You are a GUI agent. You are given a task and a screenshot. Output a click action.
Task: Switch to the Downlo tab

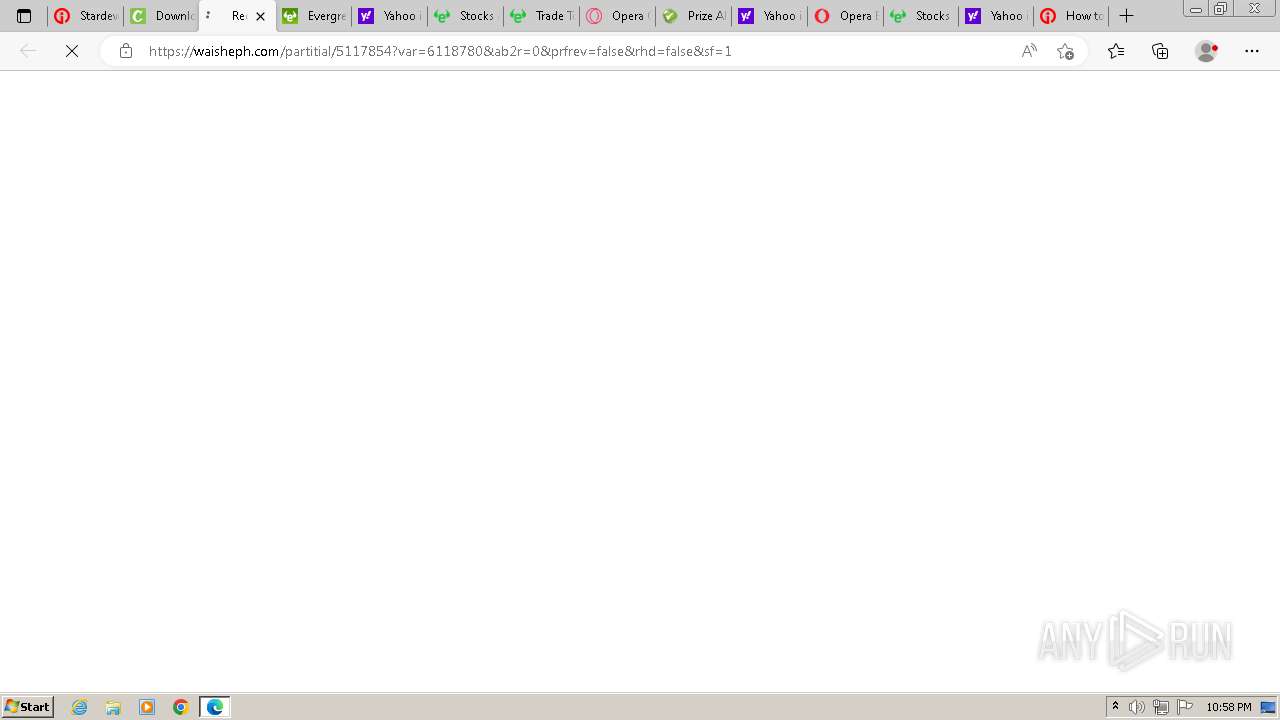click(162, 16)
